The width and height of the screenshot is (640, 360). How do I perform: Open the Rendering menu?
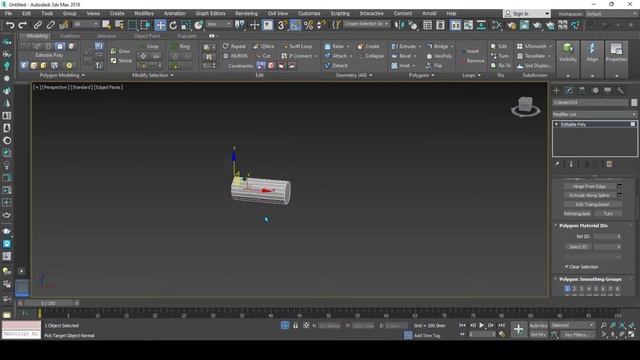tap(246, 13)
